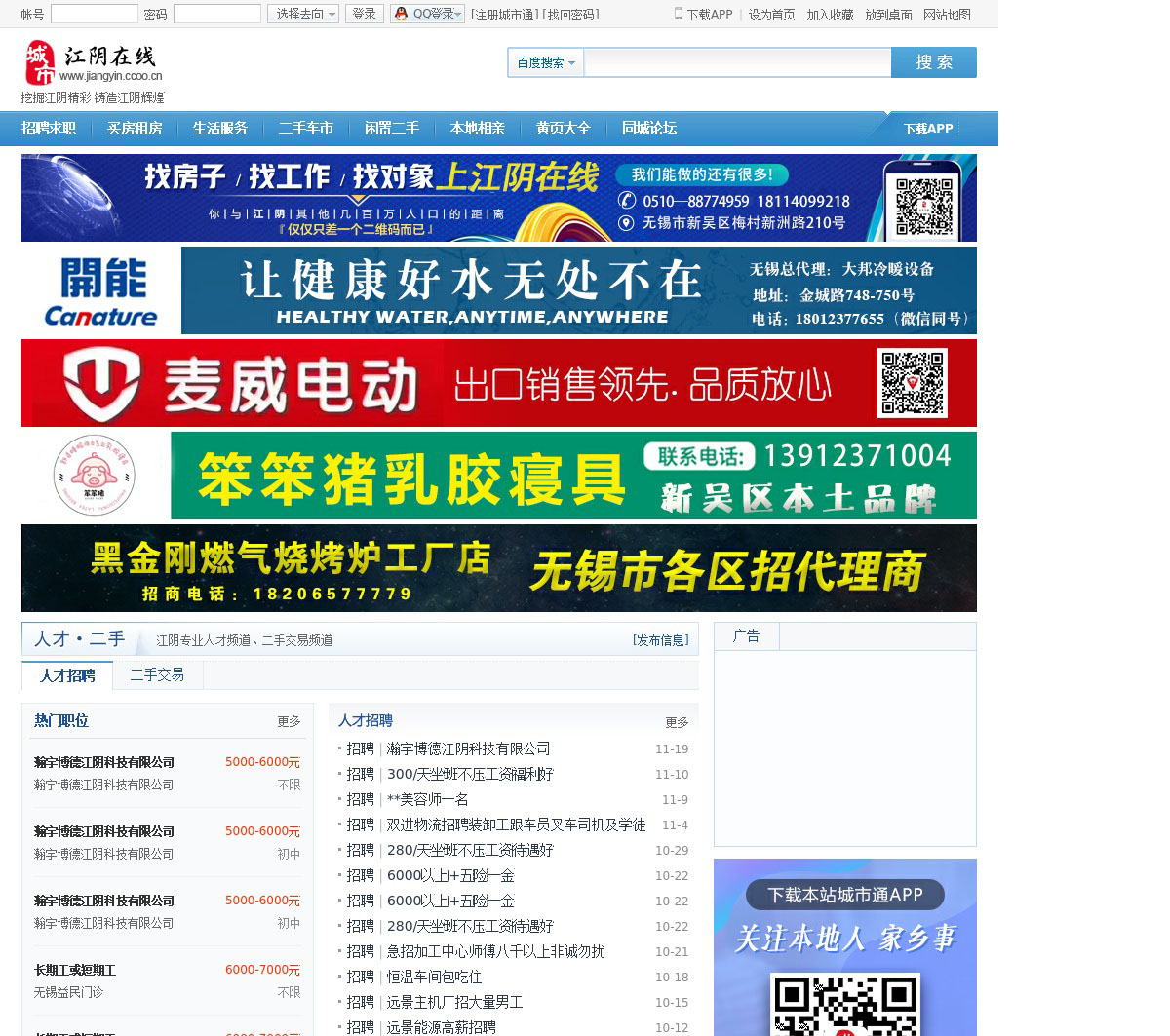Viewport: 1170px width, 1036px height.
Task: Open 280/天坐班 listing dated 10-29
Action: point(470,850)
